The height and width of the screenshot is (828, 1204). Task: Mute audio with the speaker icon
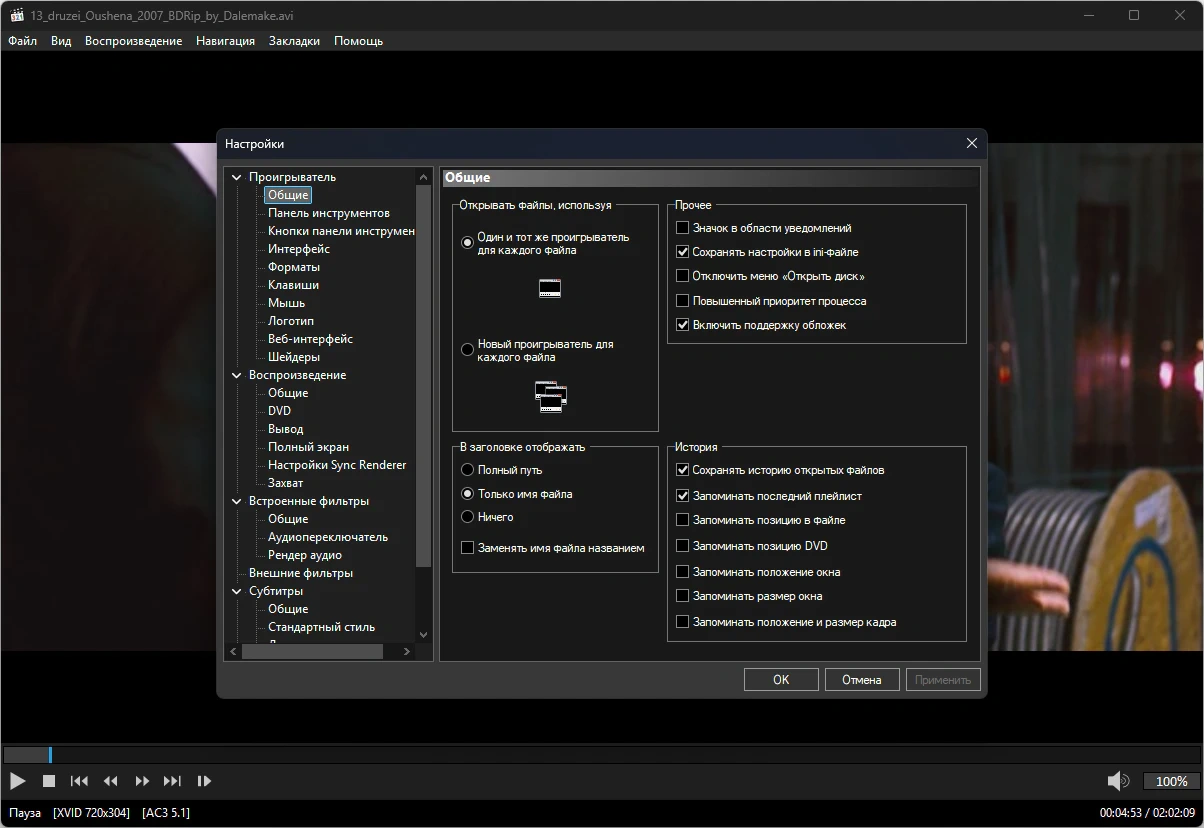(x=1117, y=781)
